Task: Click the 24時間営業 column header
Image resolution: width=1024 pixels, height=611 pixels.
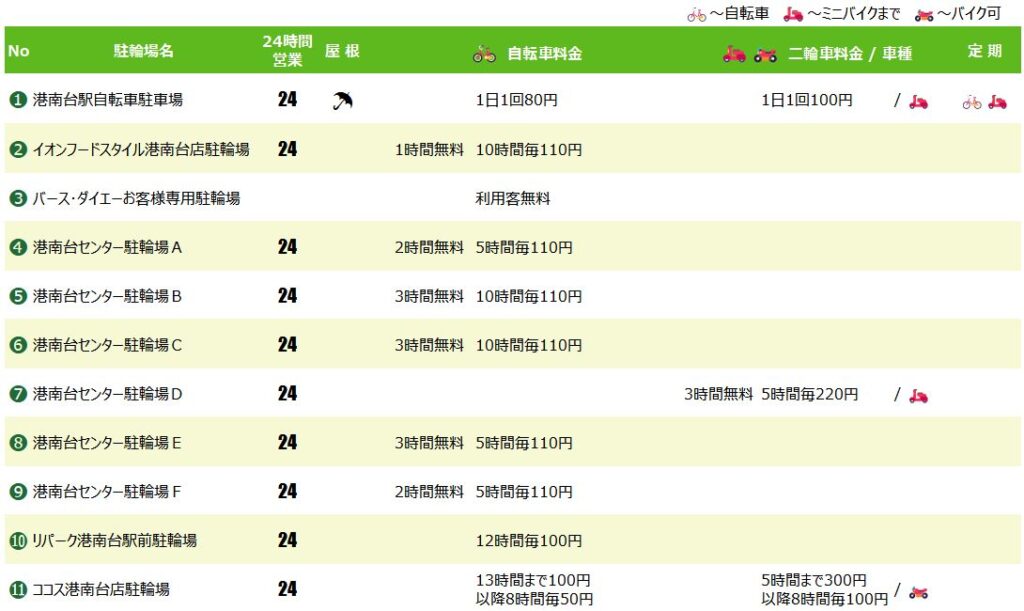Action: (x=287, y=50)
